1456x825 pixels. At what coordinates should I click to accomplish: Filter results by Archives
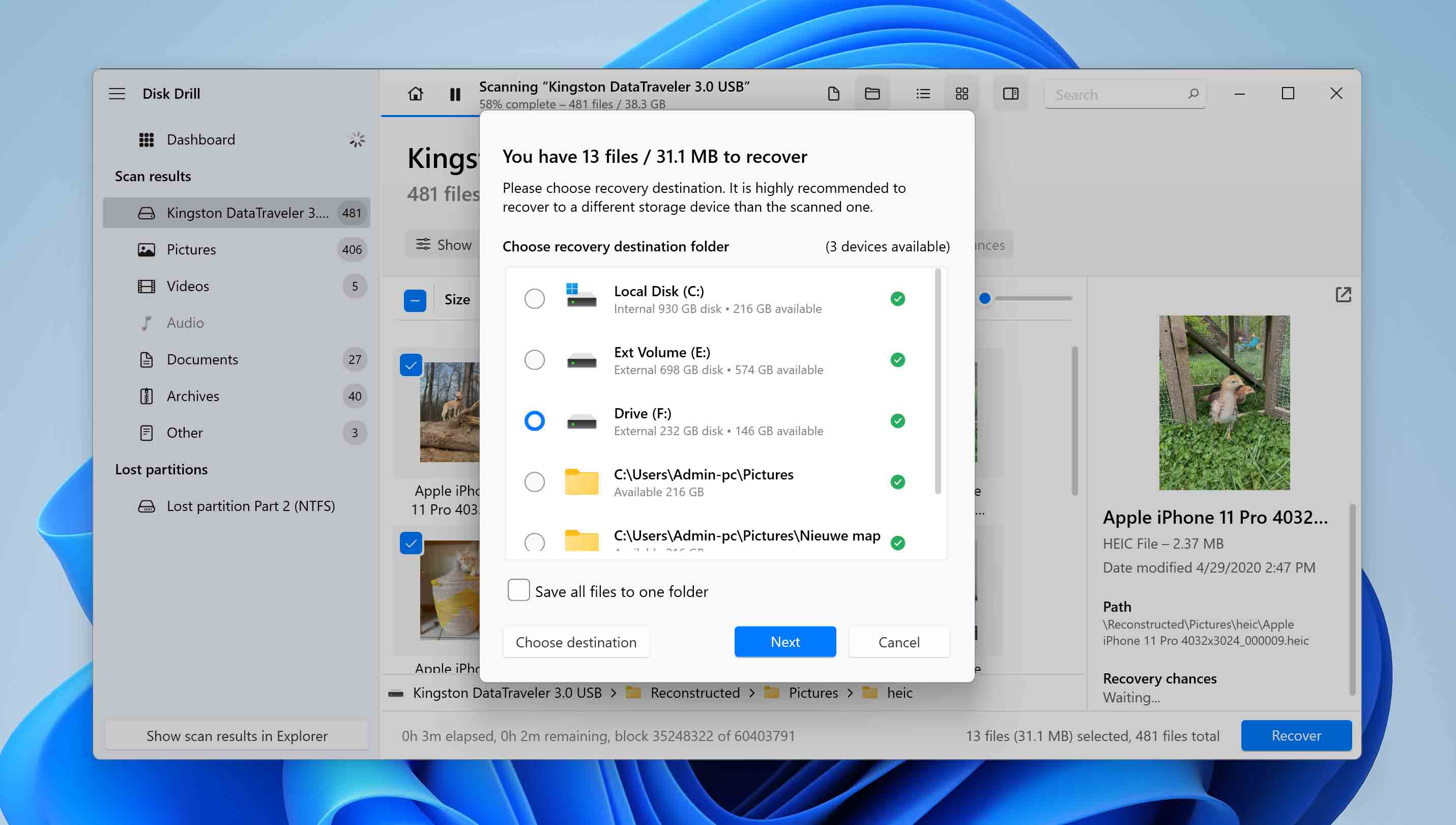click(236, 396)
